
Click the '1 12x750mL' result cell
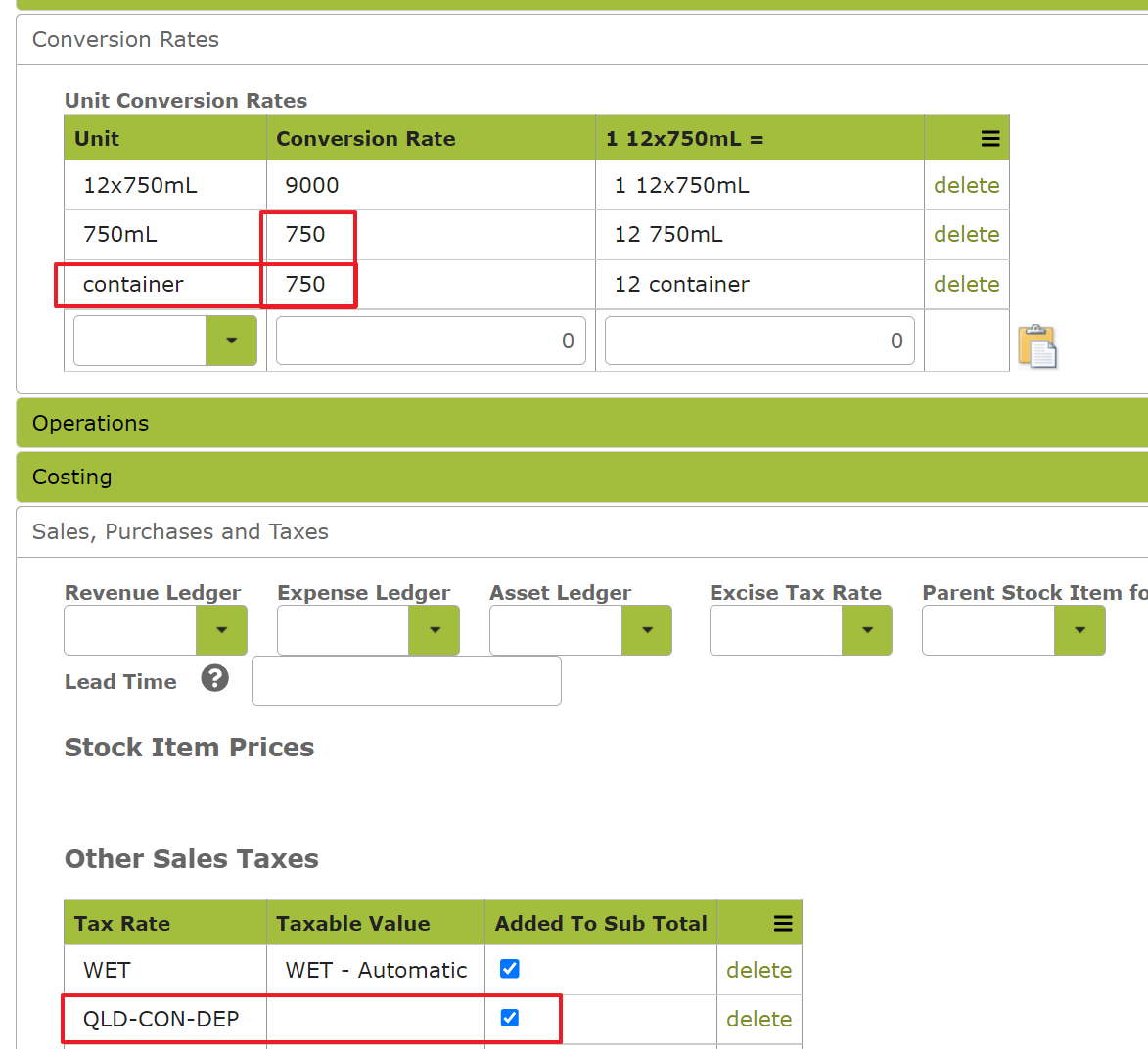(760, 185)
